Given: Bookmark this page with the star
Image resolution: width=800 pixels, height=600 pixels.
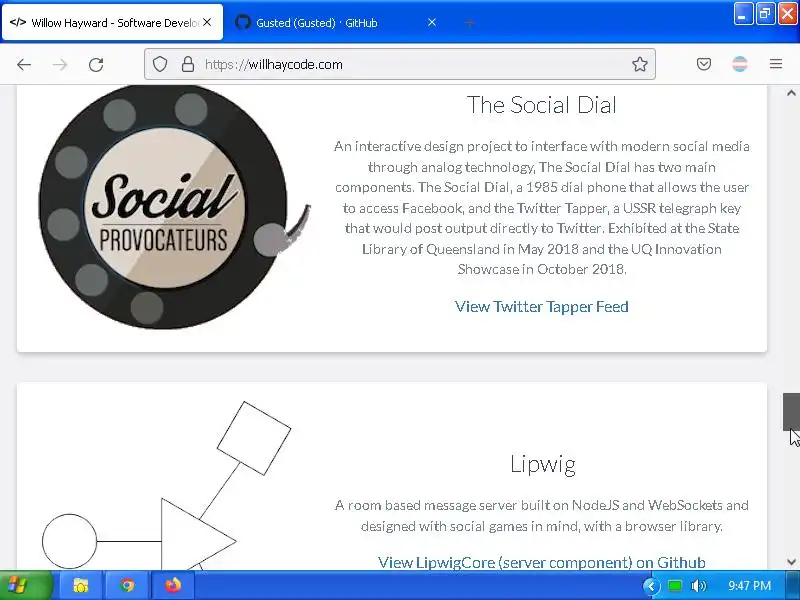Looking at the screenshot, I should click(x=639, y=64).
